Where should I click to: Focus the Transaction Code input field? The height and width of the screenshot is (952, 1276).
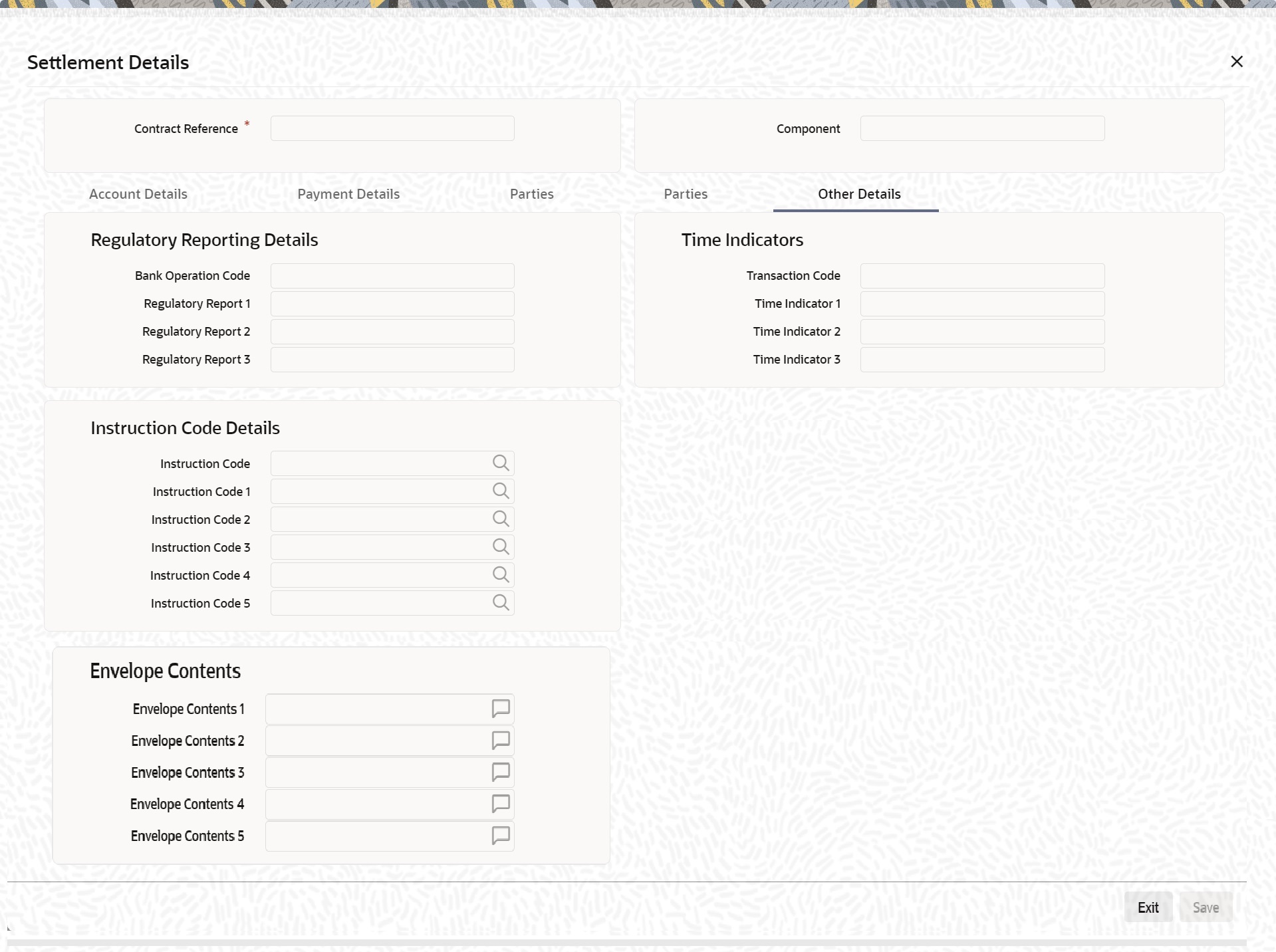point(982,276)
